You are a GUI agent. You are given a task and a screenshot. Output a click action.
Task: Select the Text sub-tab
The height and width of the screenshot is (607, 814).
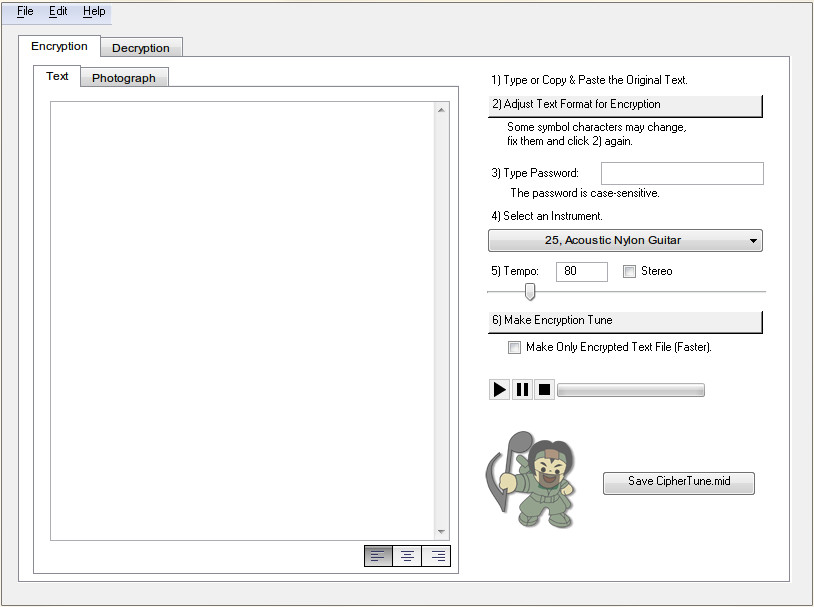tap(57, 76)
